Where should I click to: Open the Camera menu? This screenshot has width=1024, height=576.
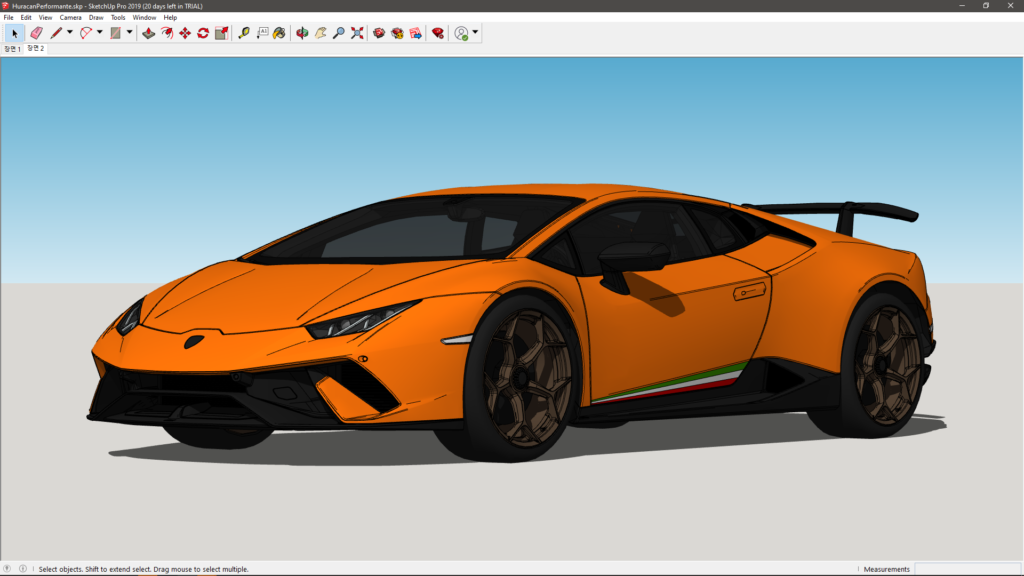[70, 17]
